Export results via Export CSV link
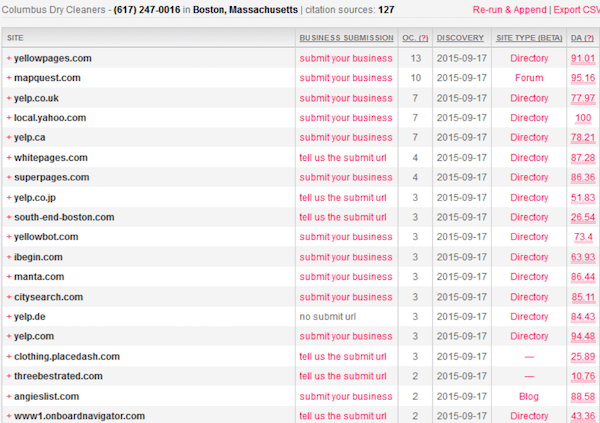The height and width of the screenshot is (423, 600). point(574,9)
